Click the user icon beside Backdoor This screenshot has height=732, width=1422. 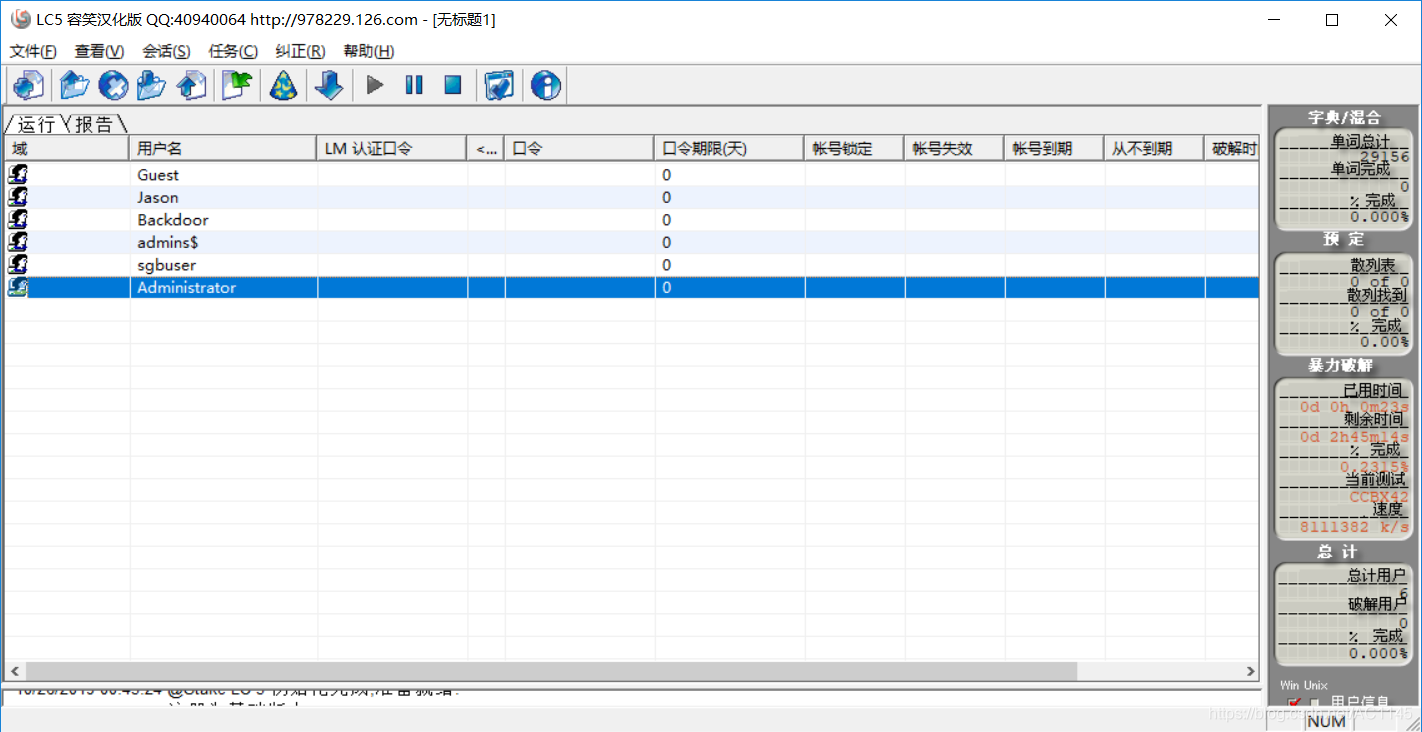[17, 219]
